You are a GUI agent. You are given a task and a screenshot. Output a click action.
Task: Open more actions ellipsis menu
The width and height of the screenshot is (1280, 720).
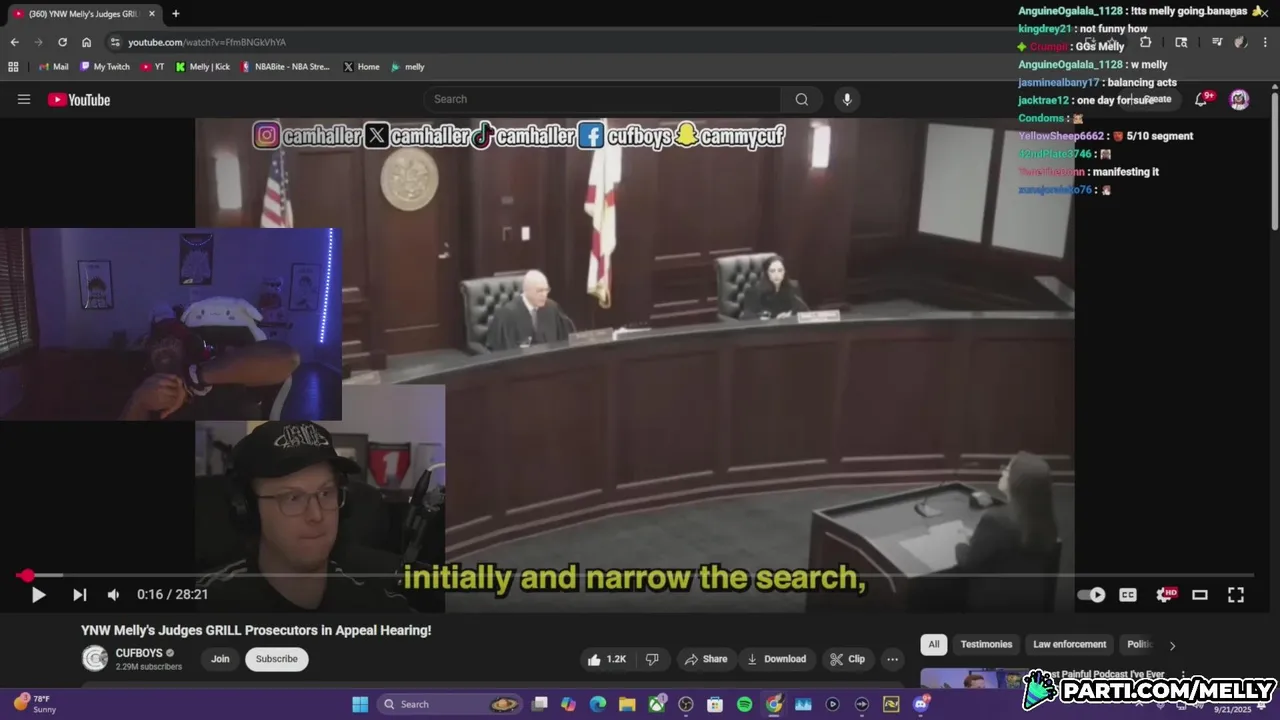(x=892, y=659)
